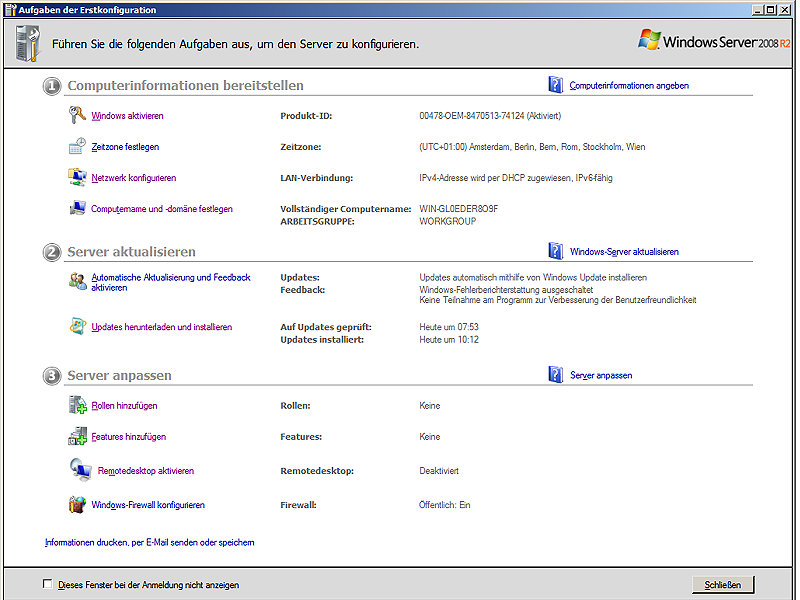Viewport: 800px width, 600px height.
Task: Open Computerinformationen angeben help link
Action: 629,85
